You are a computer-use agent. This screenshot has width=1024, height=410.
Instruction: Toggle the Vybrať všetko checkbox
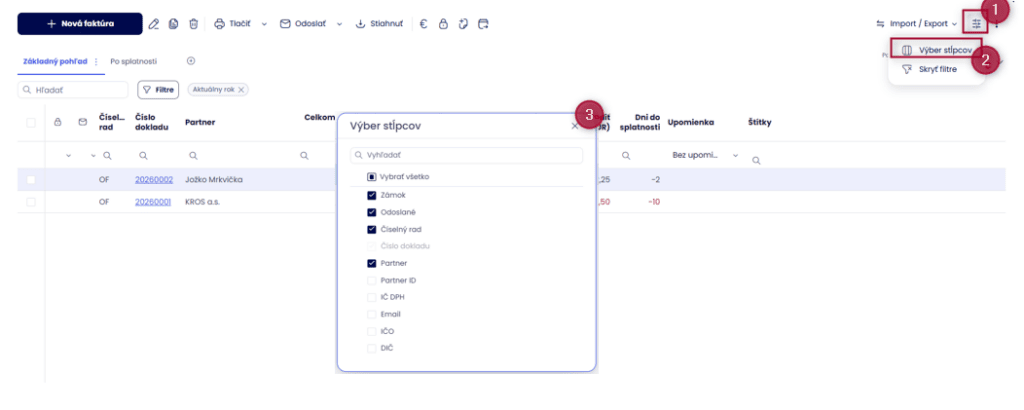click(372, 176)
